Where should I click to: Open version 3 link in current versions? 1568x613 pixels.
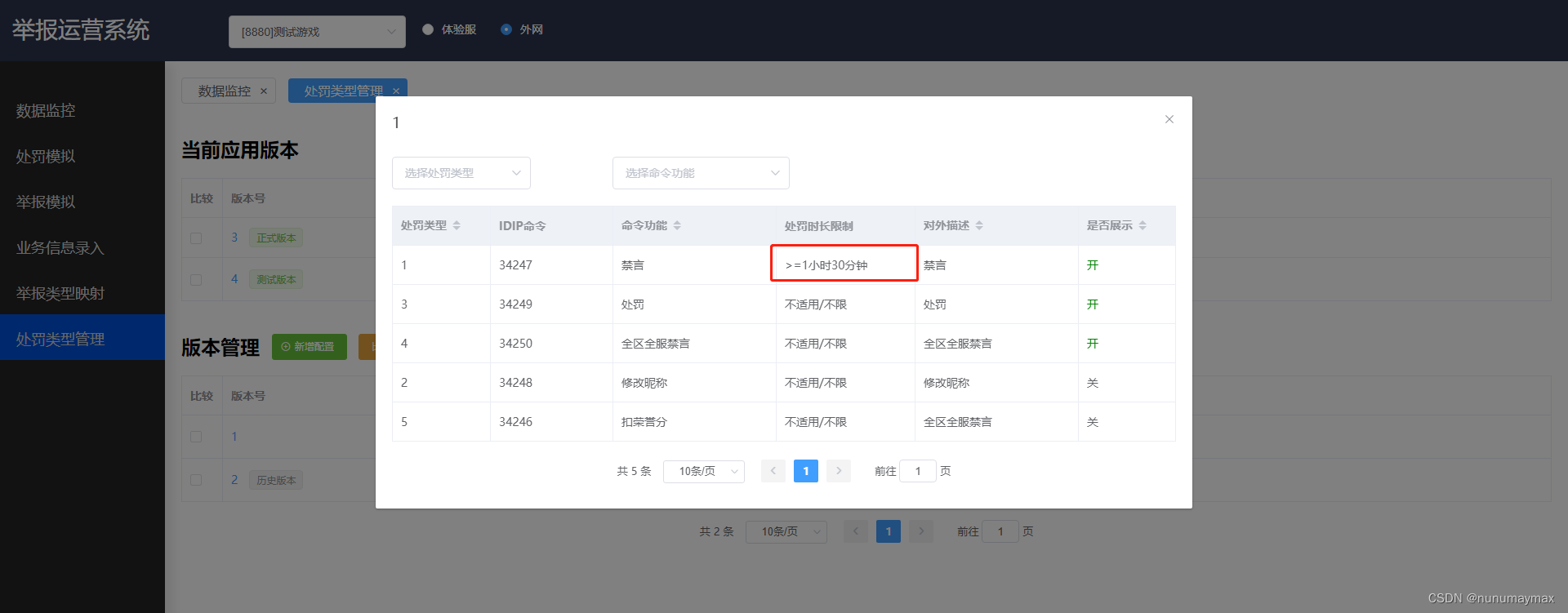(234, 238)
